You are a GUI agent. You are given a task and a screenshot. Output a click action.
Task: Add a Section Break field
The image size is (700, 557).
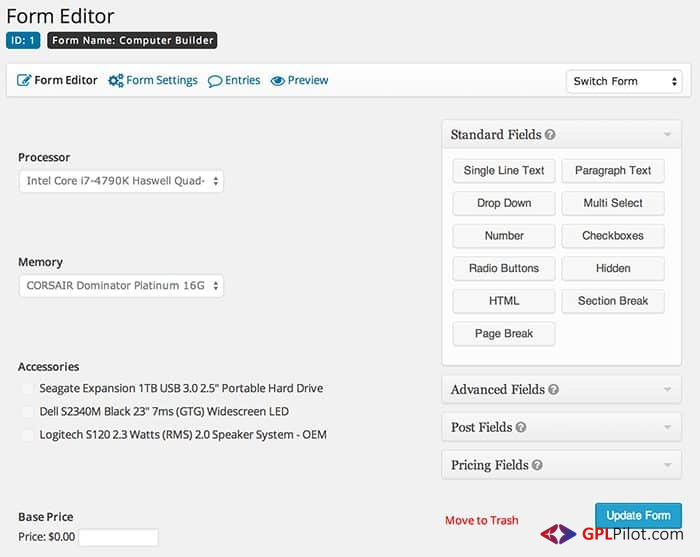[613, 301]
